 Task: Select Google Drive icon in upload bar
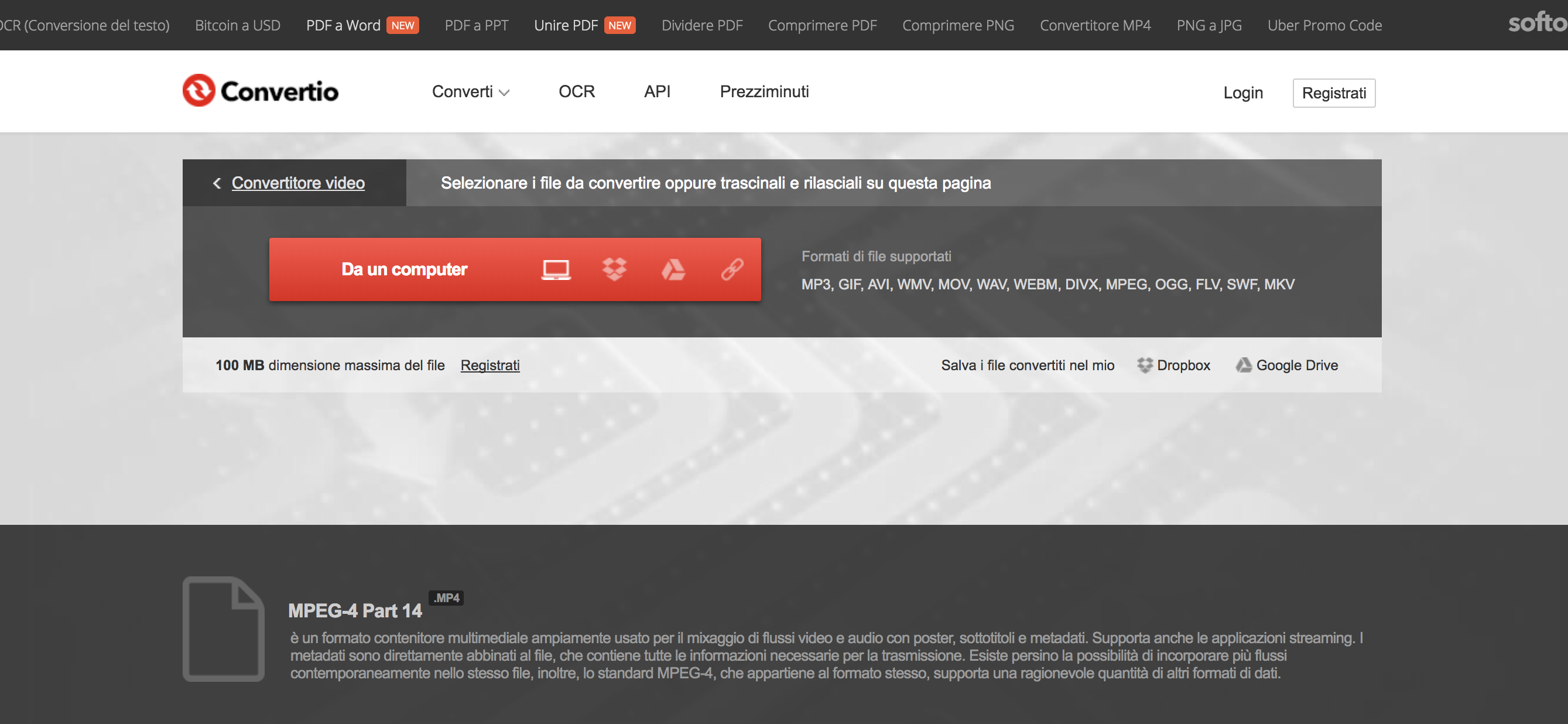tap(673, 269)
